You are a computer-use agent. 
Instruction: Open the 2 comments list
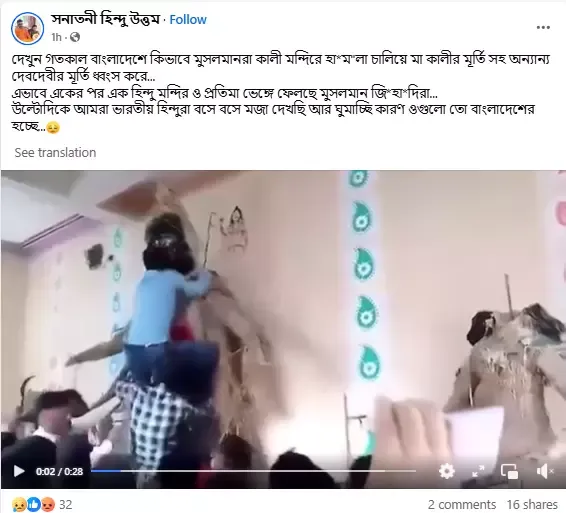462,504
